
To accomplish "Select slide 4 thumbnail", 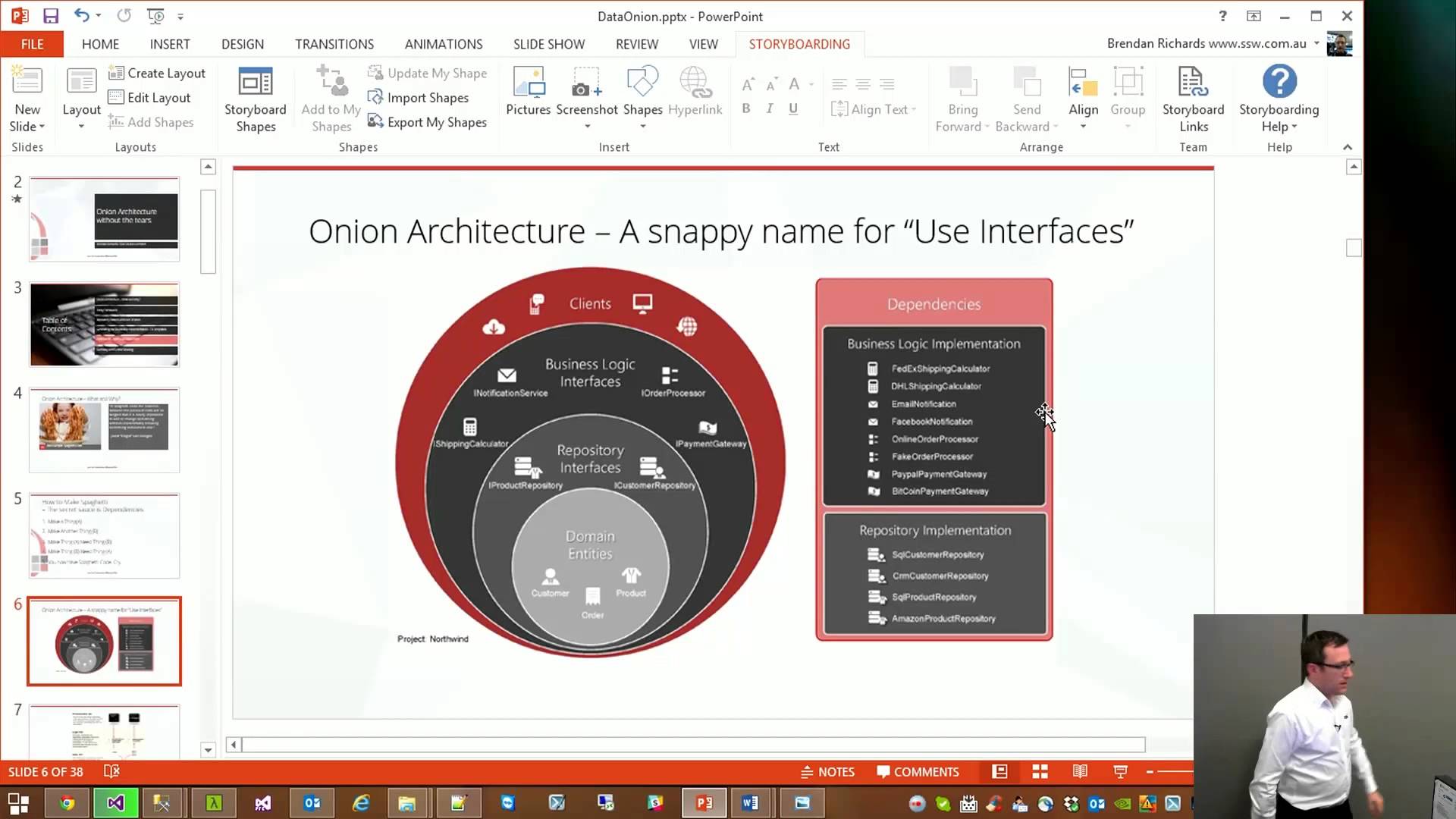I will (104, 429).
